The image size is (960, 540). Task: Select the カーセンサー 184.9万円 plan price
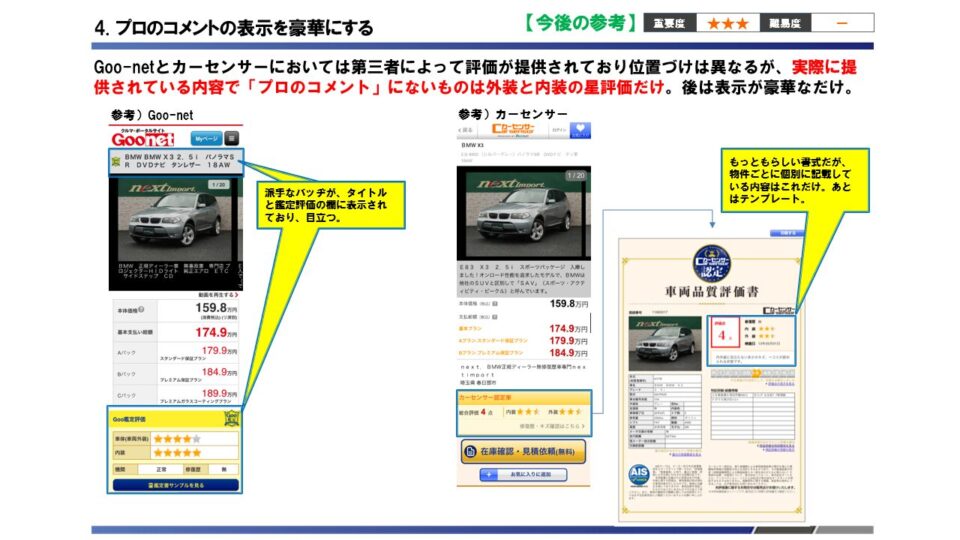(569, 353)
